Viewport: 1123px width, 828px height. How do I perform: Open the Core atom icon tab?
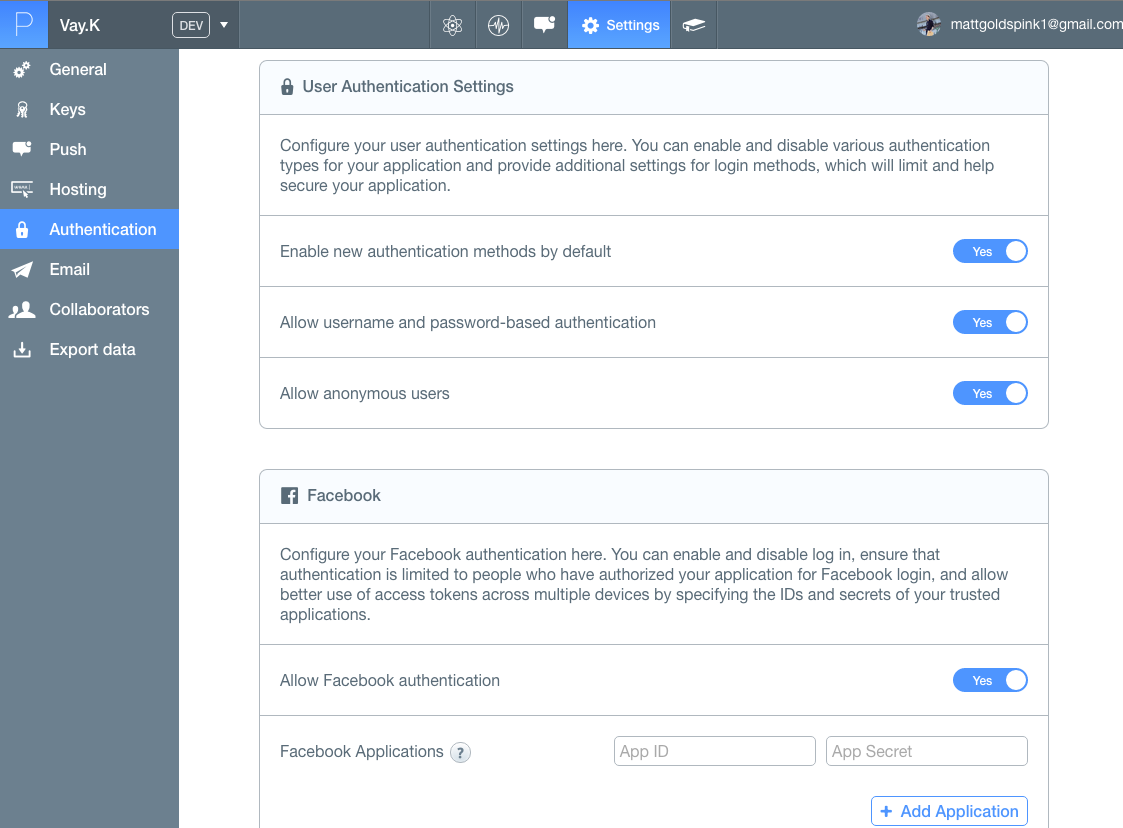click(452, 25)
